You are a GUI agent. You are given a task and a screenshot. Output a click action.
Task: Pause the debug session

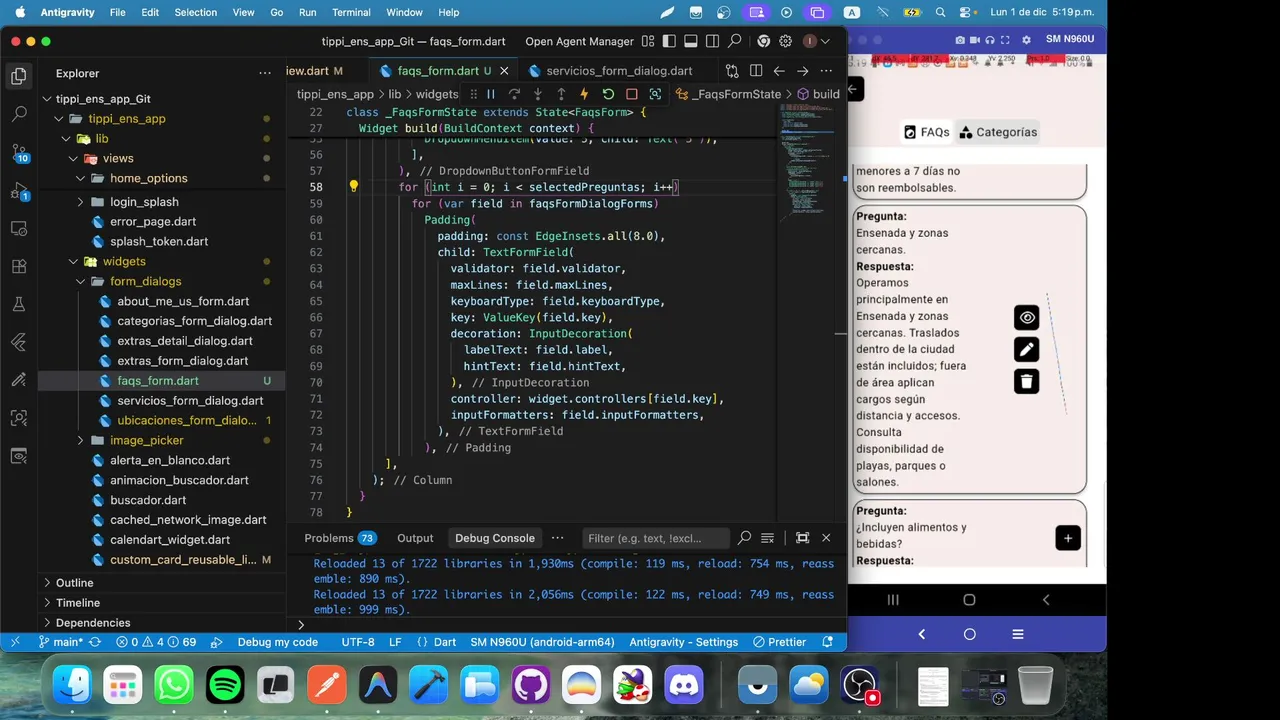coord(491,94)
